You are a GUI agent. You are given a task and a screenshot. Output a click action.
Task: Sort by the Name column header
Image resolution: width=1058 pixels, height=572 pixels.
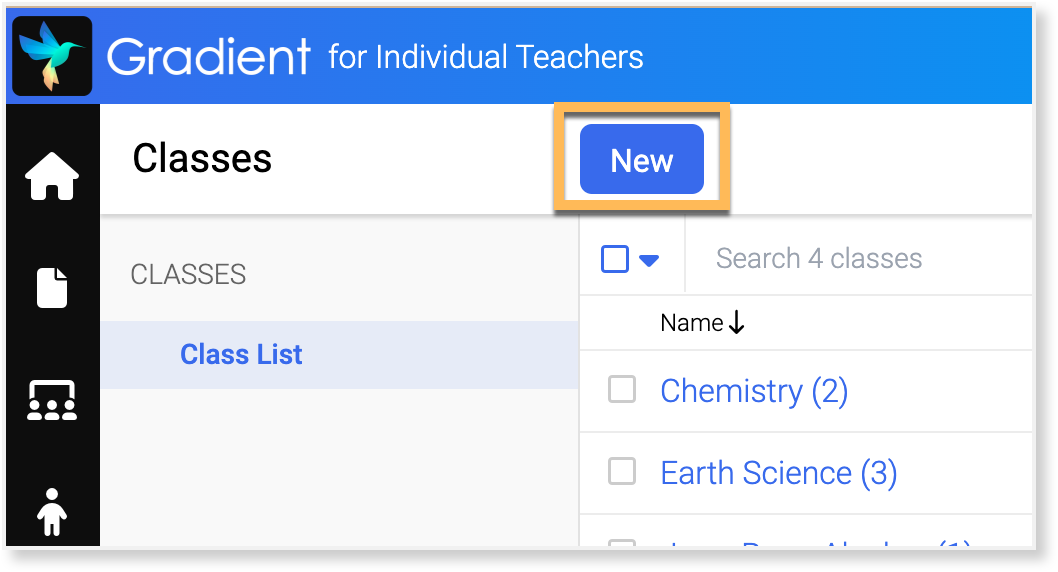[x=691, y=323]
